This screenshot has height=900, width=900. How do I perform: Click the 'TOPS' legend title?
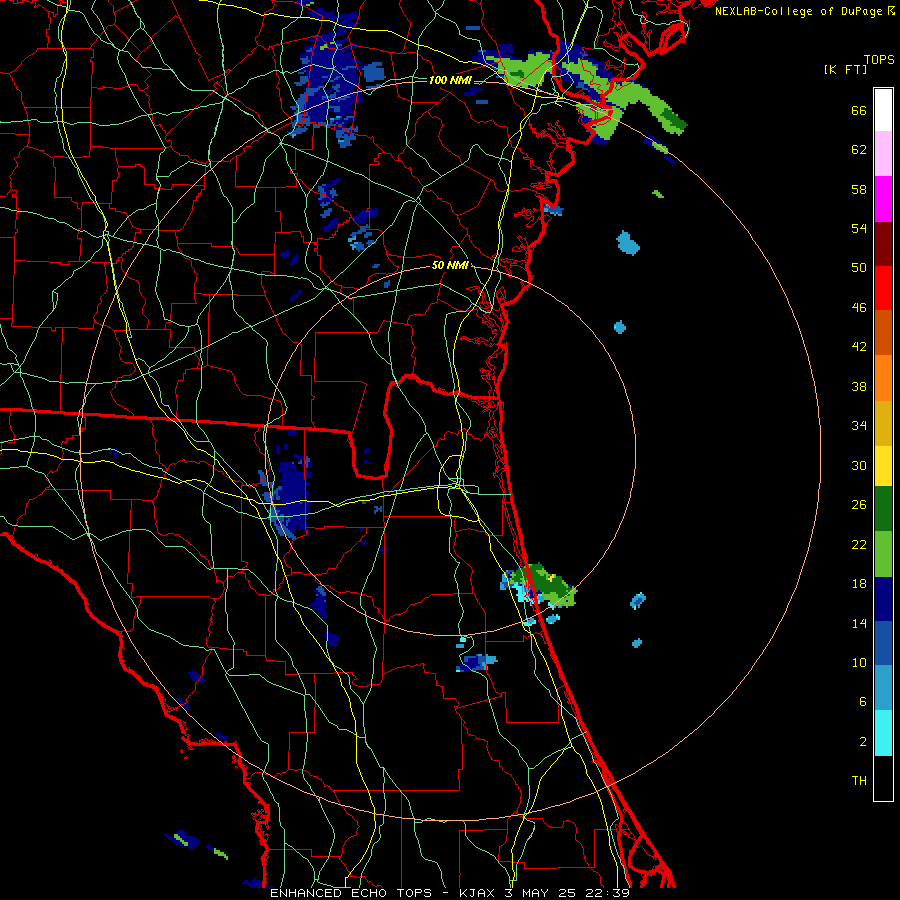coord(879,59)
